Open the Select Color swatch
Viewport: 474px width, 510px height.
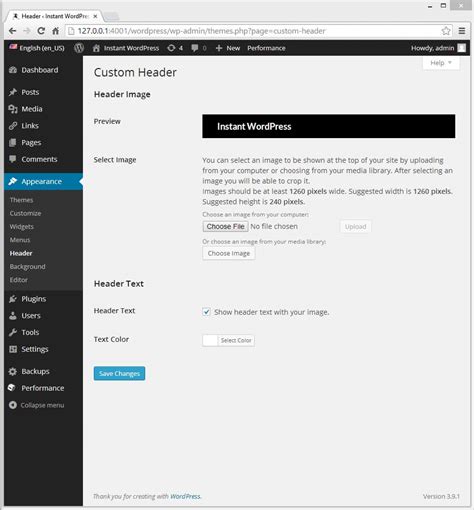(x=228, y=340)
